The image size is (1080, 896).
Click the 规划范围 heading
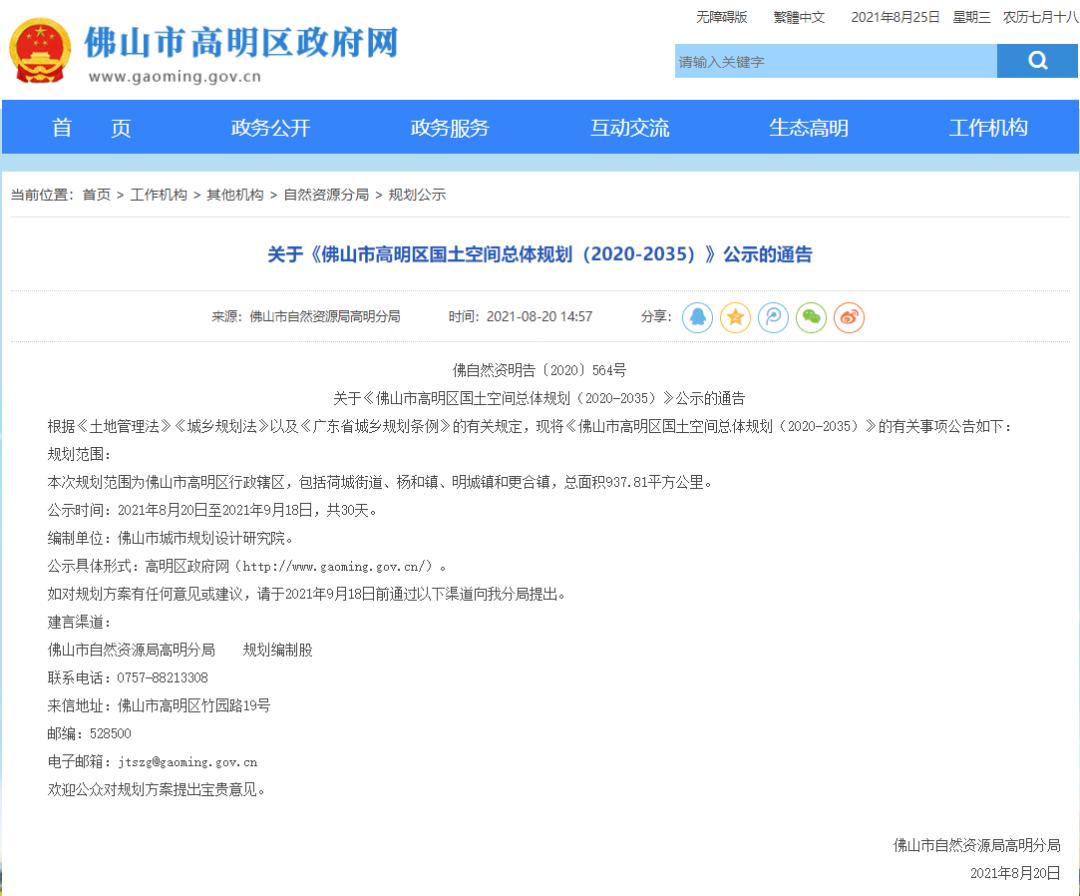coord(79,455)
